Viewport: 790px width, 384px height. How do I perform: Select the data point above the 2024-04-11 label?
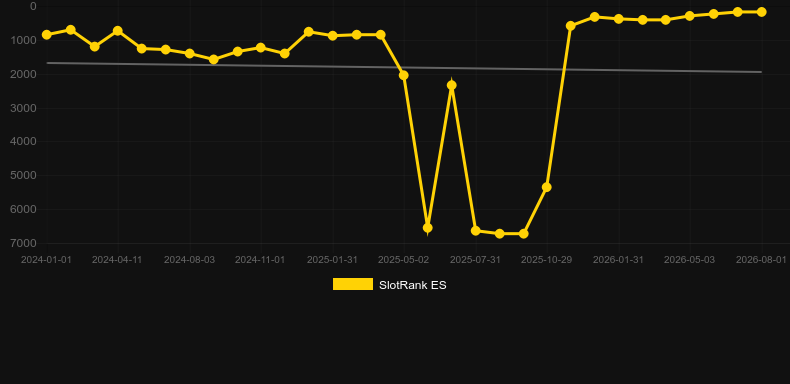coord(118,31)
